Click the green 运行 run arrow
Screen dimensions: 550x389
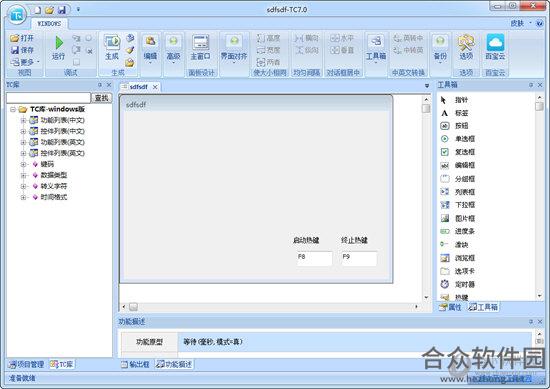pos(59,42)
